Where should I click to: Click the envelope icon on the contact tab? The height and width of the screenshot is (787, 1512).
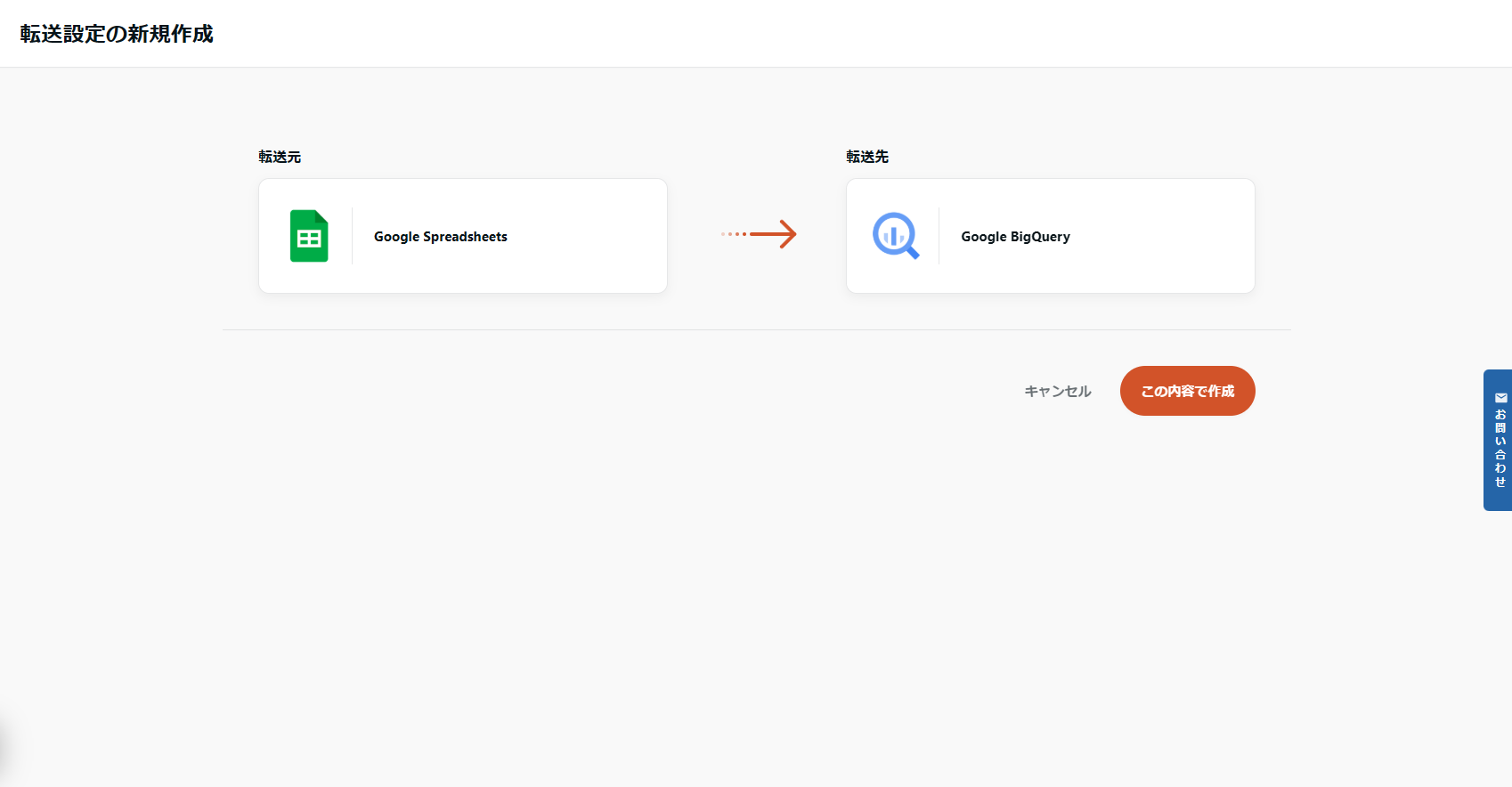point(1500,398)
